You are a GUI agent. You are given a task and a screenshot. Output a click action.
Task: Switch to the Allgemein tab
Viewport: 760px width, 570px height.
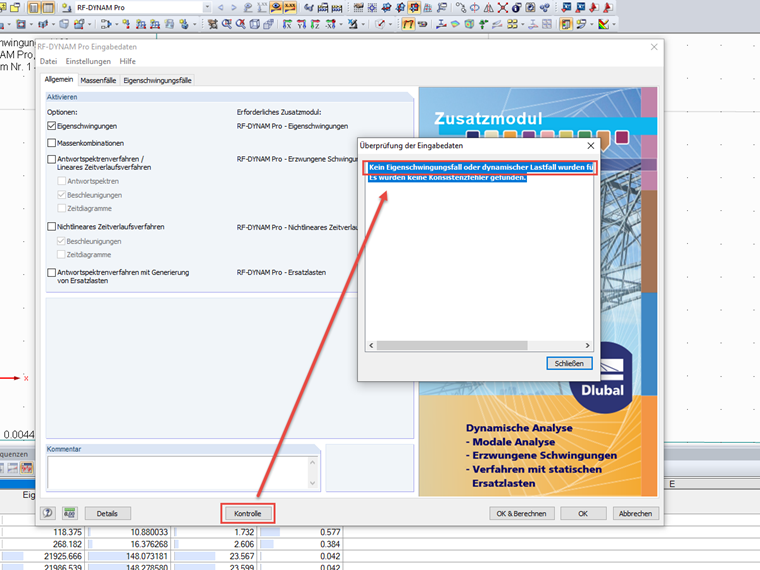click(59, 79)
